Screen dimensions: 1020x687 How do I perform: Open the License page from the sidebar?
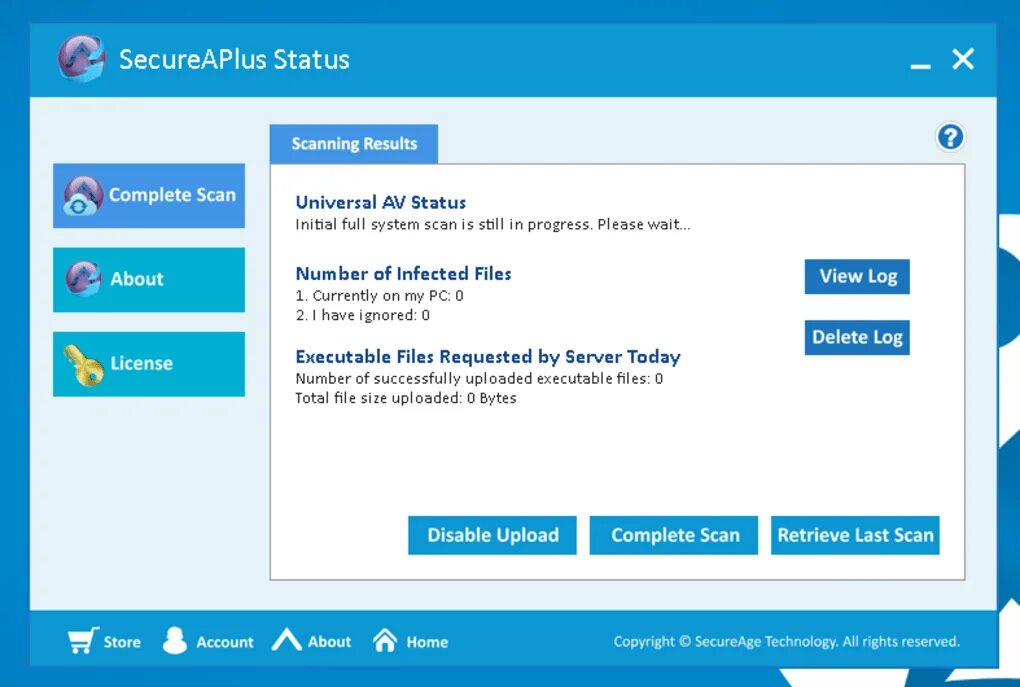pos(148,363)
